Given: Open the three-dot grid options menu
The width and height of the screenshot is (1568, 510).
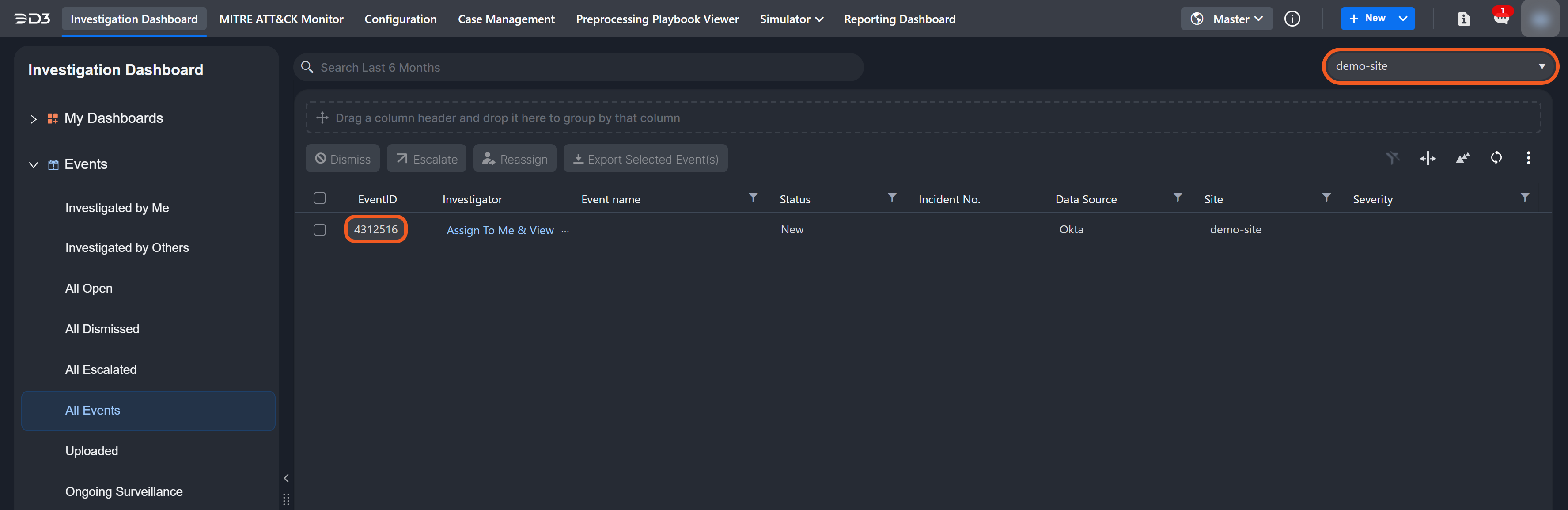Looking at the screenshot, I should point(1528,158).
